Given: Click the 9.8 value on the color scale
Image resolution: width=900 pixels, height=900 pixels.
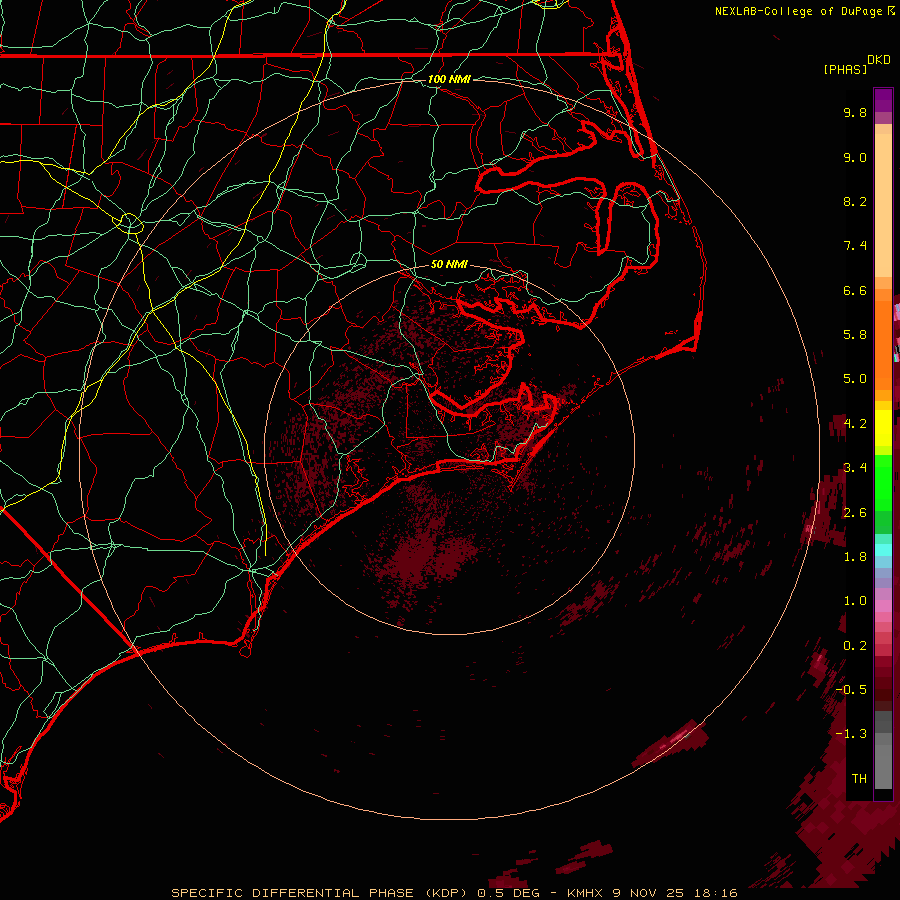Looking at the screenshot, I should (x=855, y=112).
